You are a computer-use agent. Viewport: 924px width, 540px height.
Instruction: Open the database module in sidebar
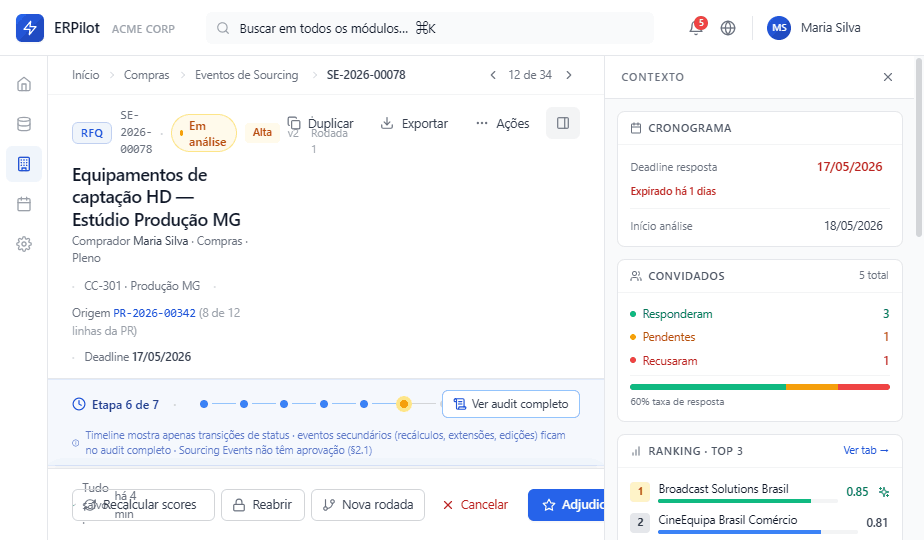pyautogui.click(x=24, y=124)
